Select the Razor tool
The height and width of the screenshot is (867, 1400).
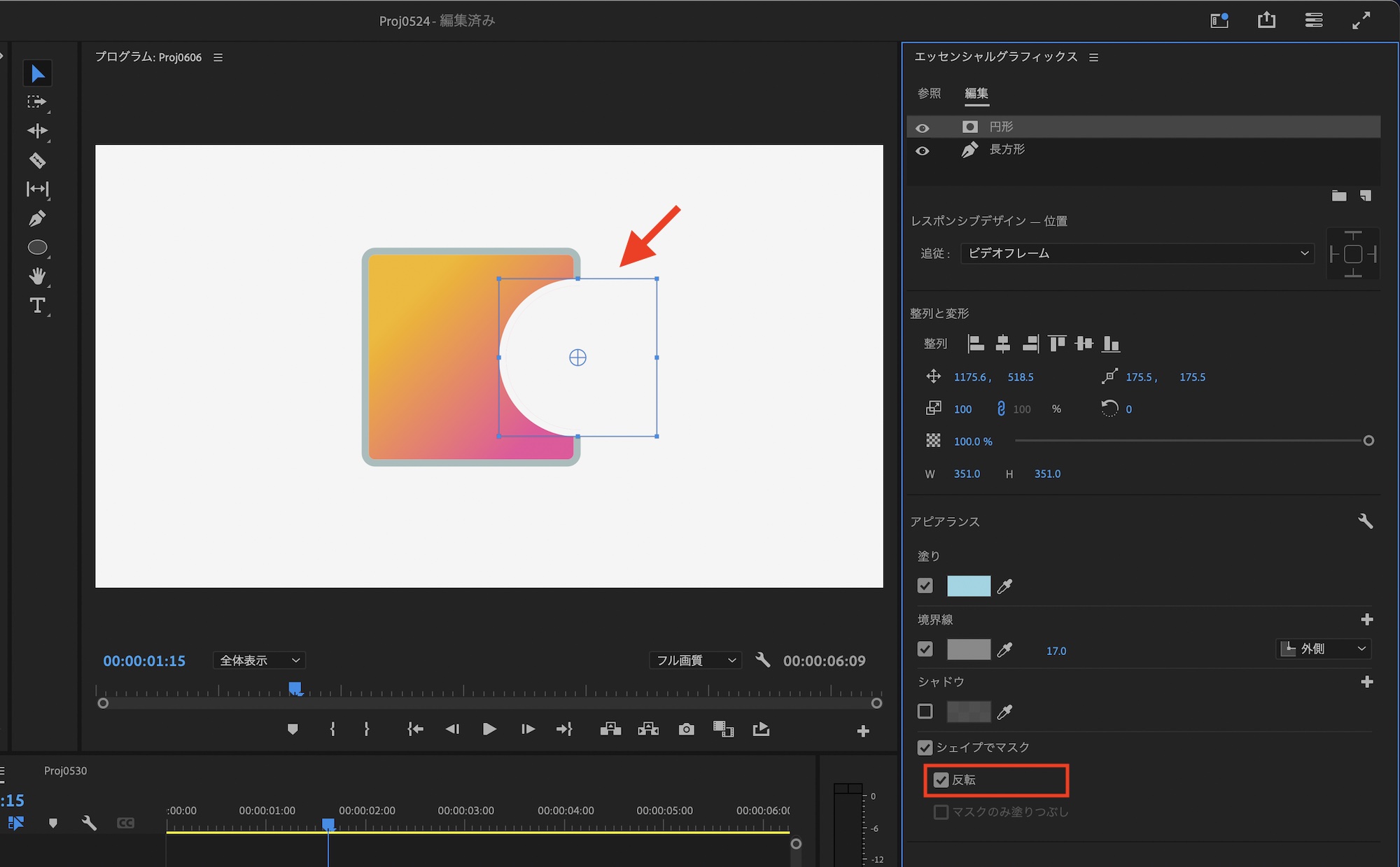coord(37,160)
